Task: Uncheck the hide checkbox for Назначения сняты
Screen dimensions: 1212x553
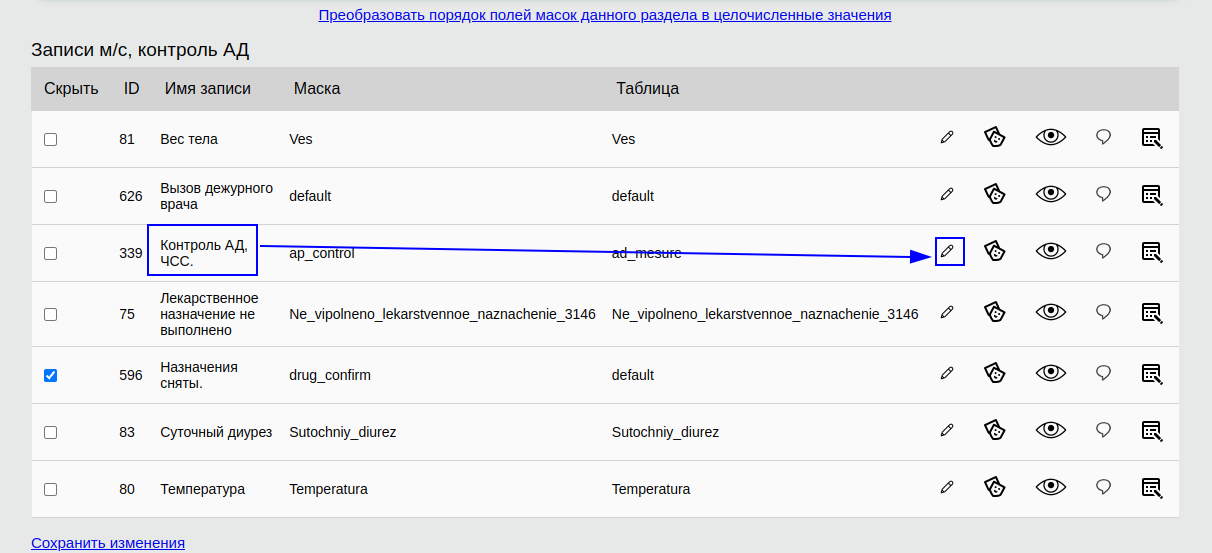Action: [x=51, y=375]
